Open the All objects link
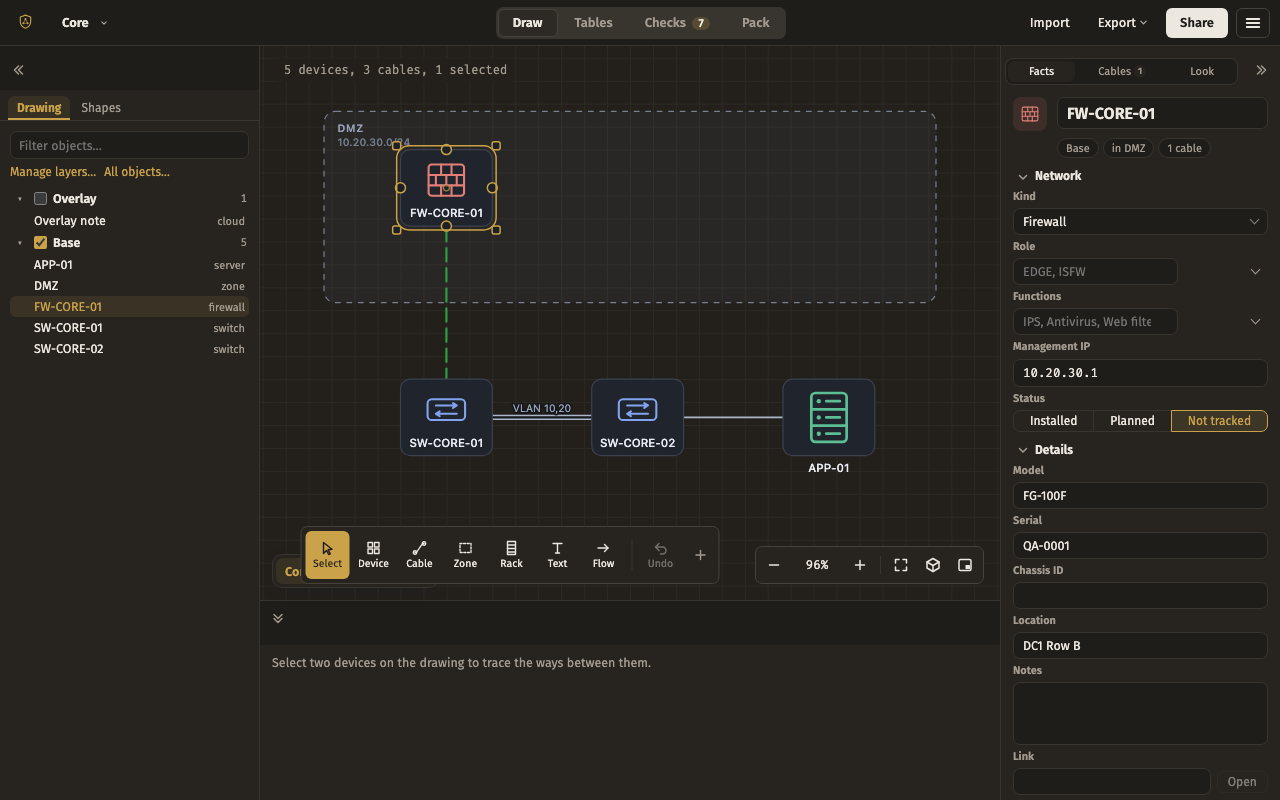This screenshot has width=1280, height=800. (137, 172)
